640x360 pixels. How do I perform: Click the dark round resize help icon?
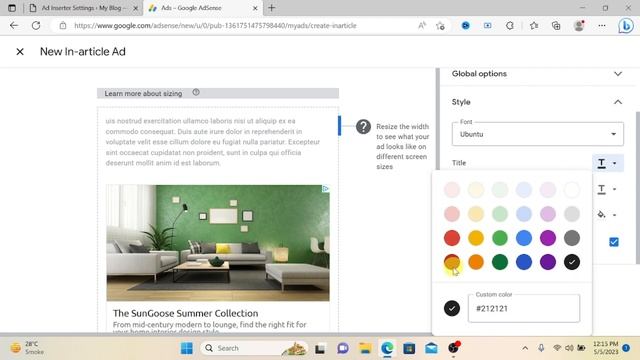pos(363,127)
